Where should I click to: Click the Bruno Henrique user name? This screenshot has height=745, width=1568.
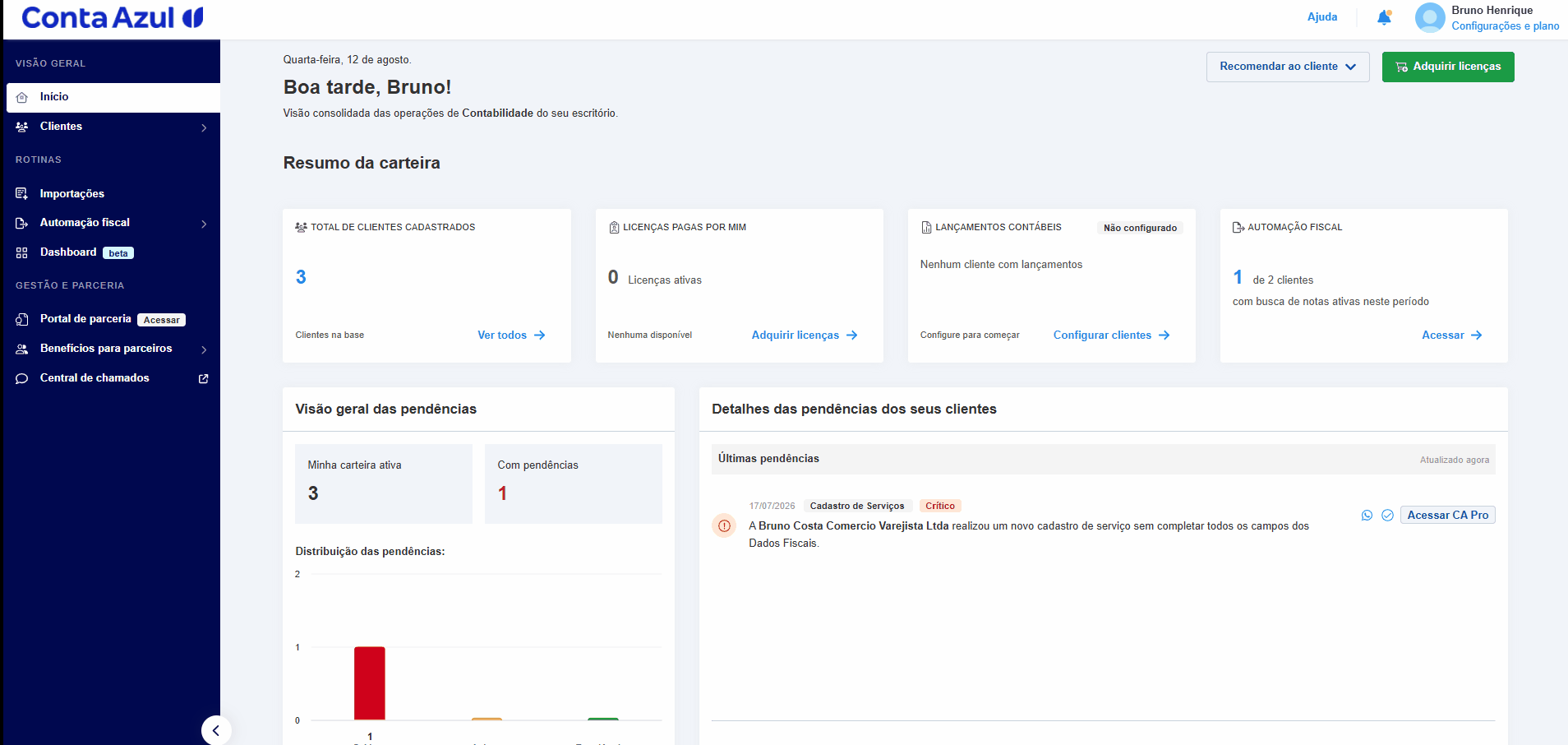coord(1492,11)
